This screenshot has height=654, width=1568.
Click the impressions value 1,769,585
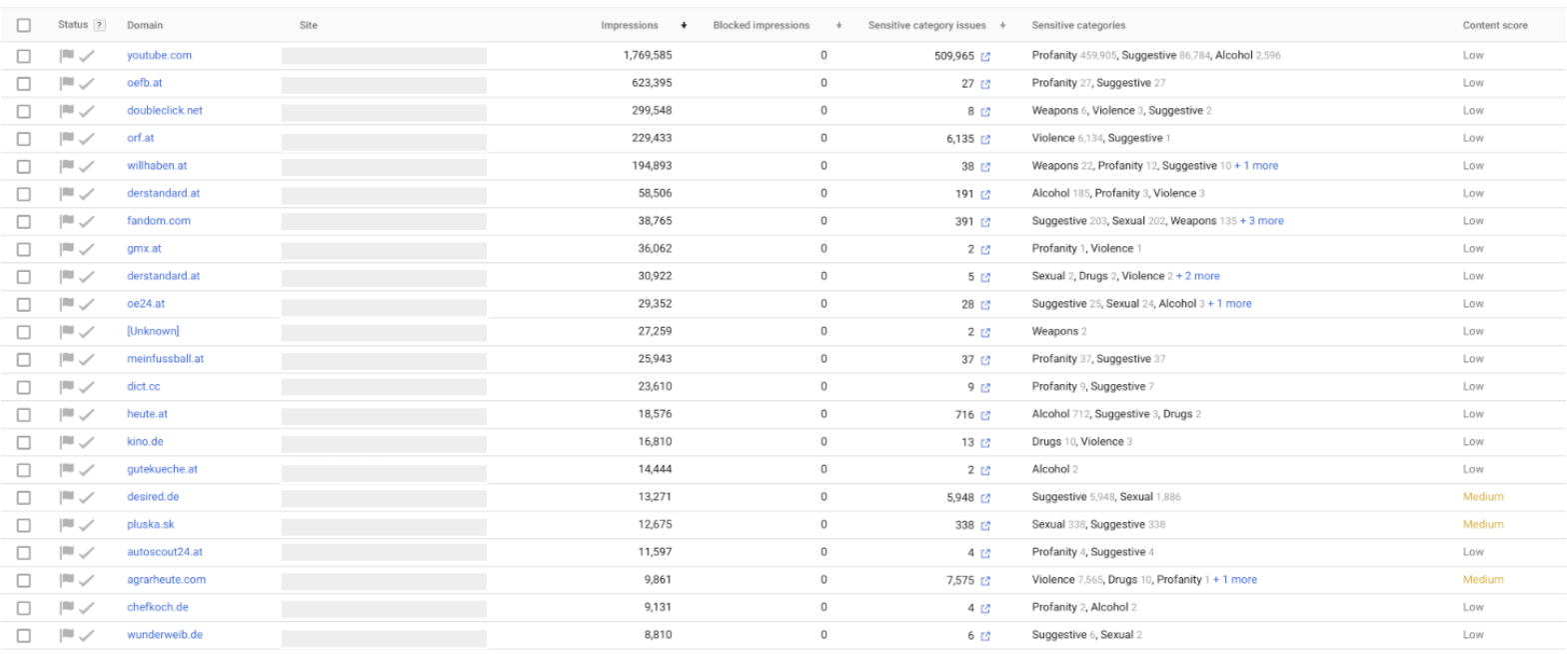(648, 56)
